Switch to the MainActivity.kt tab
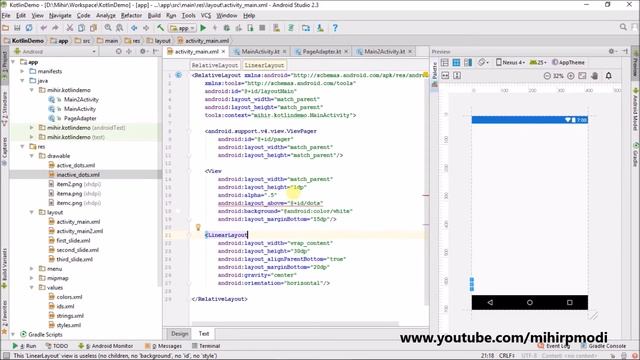This screenshot has height=360, width=640. point(260,51)
